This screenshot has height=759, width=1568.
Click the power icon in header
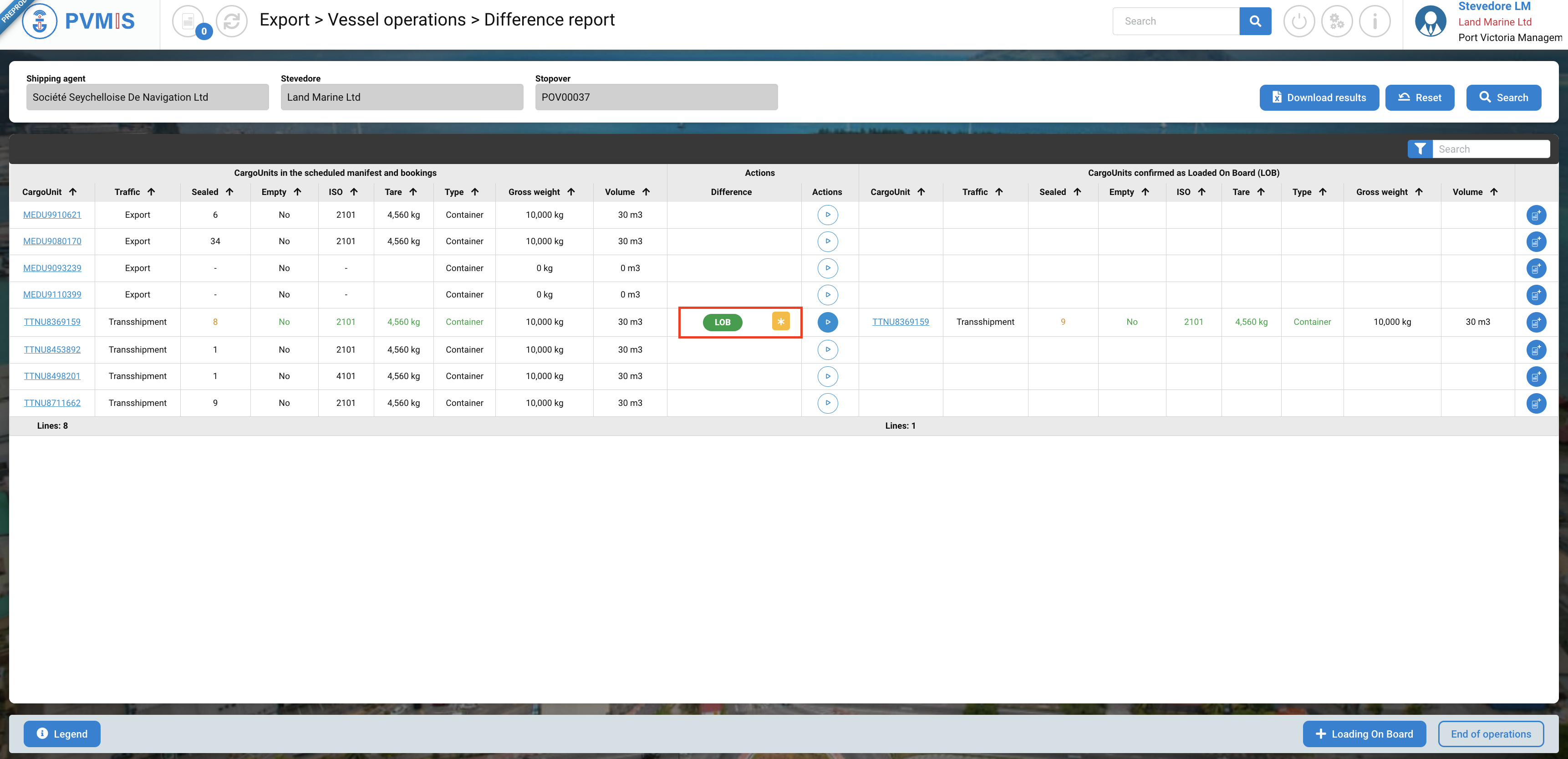point(1298,21)
